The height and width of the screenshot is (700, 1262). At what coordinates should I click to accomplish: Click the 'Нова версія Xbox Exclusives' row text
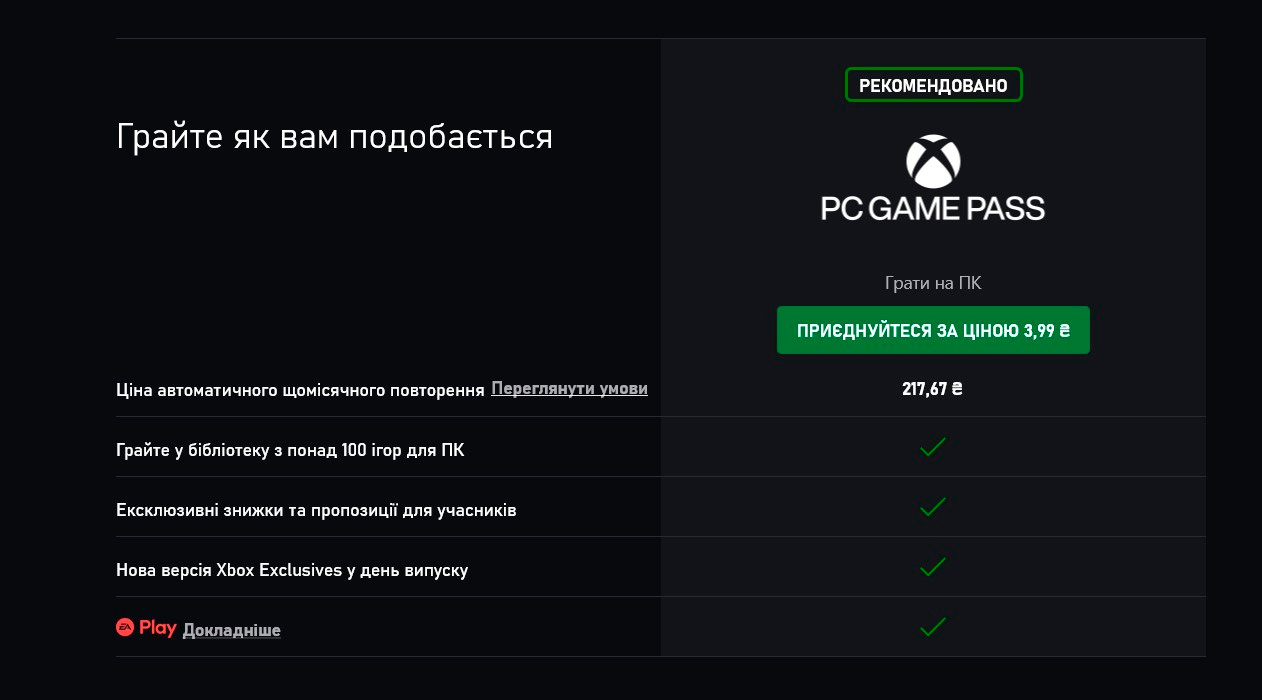(292, 570)
